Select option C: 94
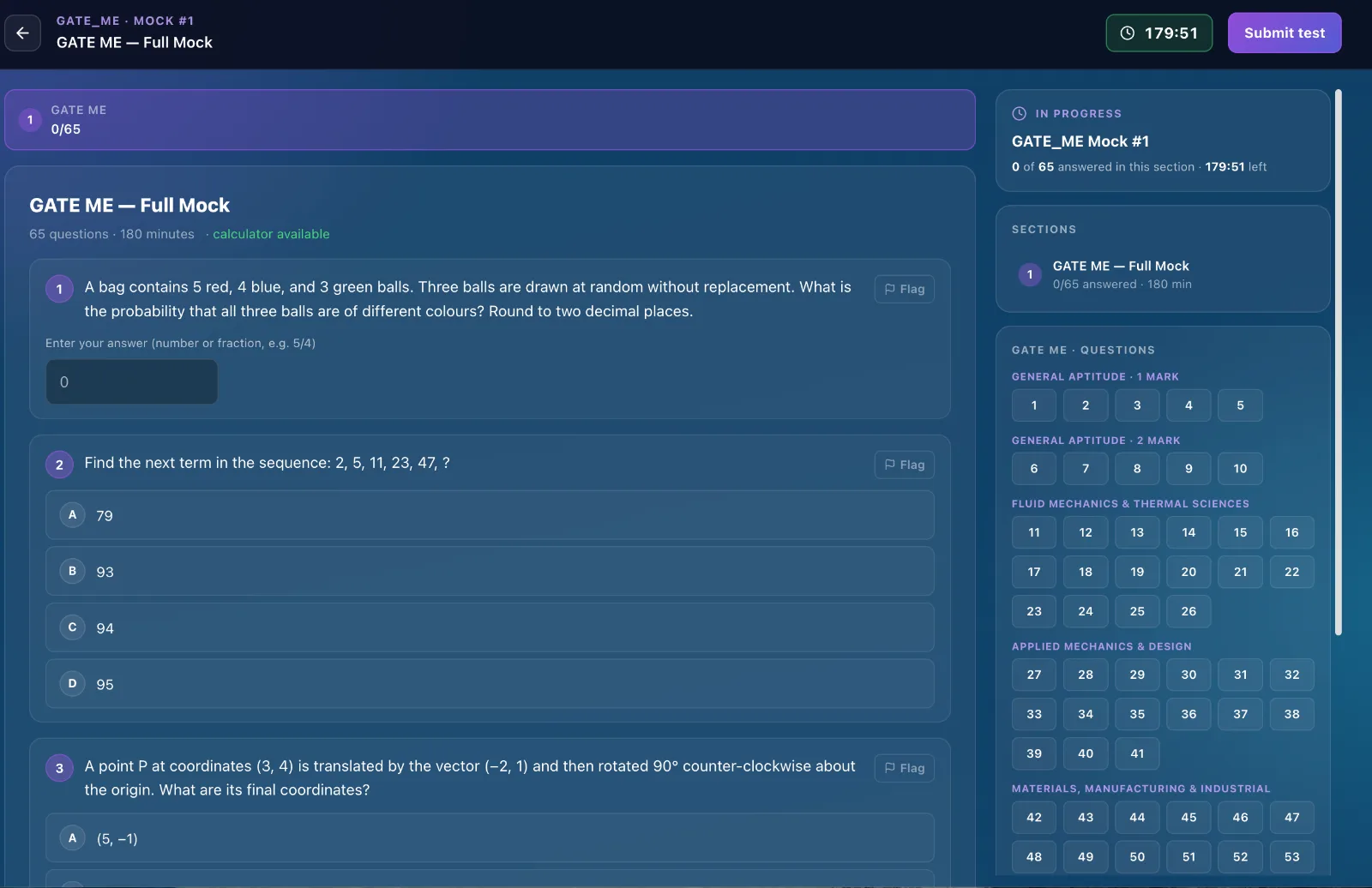 pyautogui.click(x=490, y=628)
